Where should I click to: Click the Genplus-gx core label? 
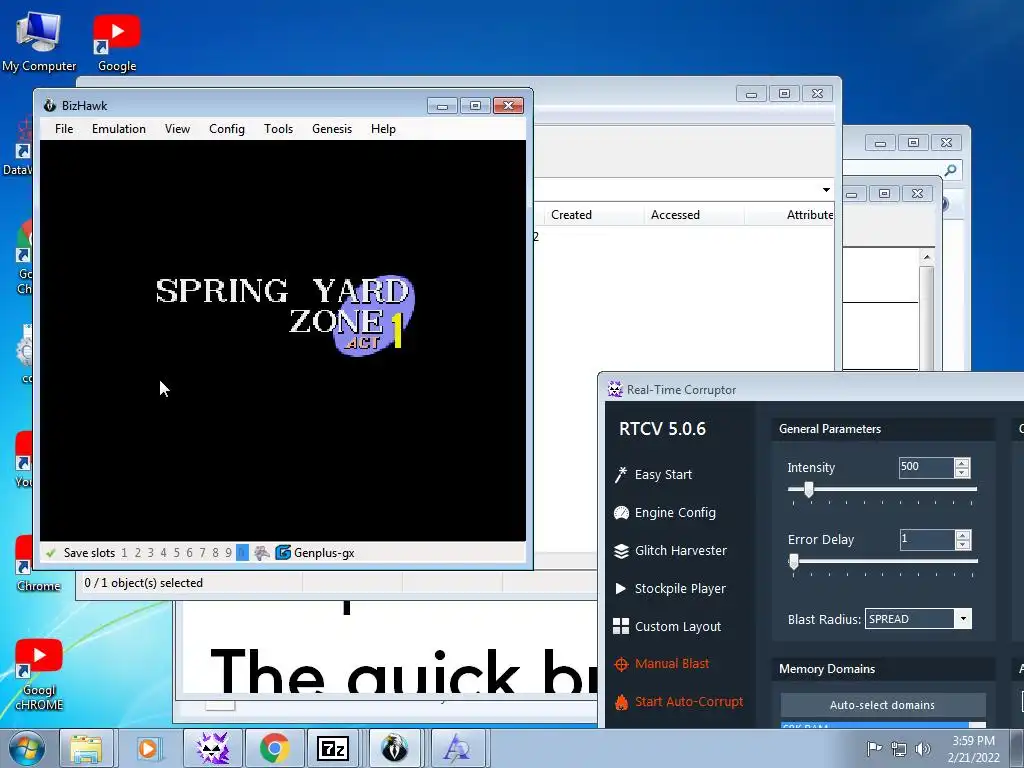324,552
